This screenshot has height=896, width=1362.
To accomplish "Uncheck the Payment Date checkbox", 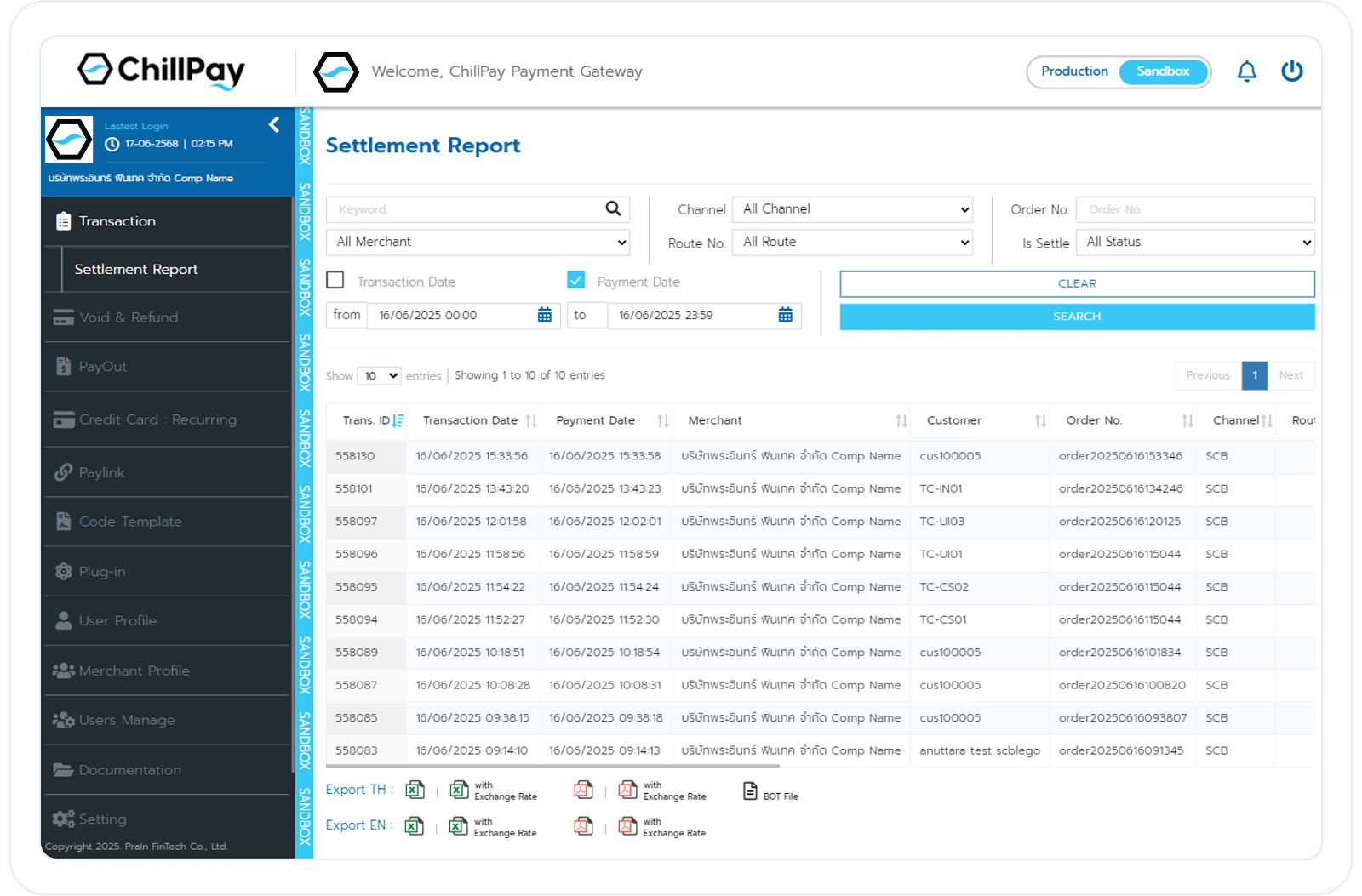I will [576, 280].
